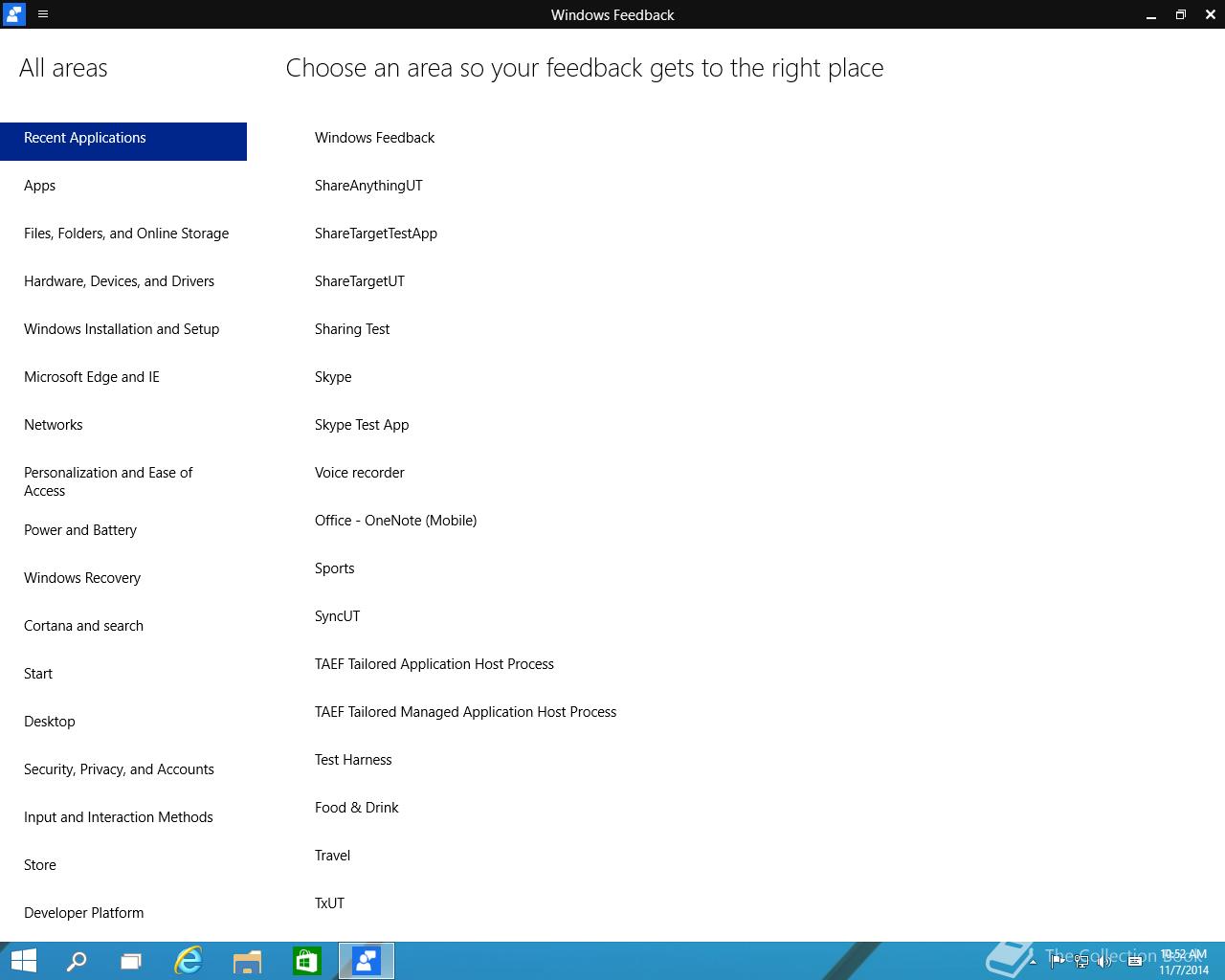1225x980 pixels.
Task: Choose the Travel application
Action: pyautogui.click(x=332, y=856)
